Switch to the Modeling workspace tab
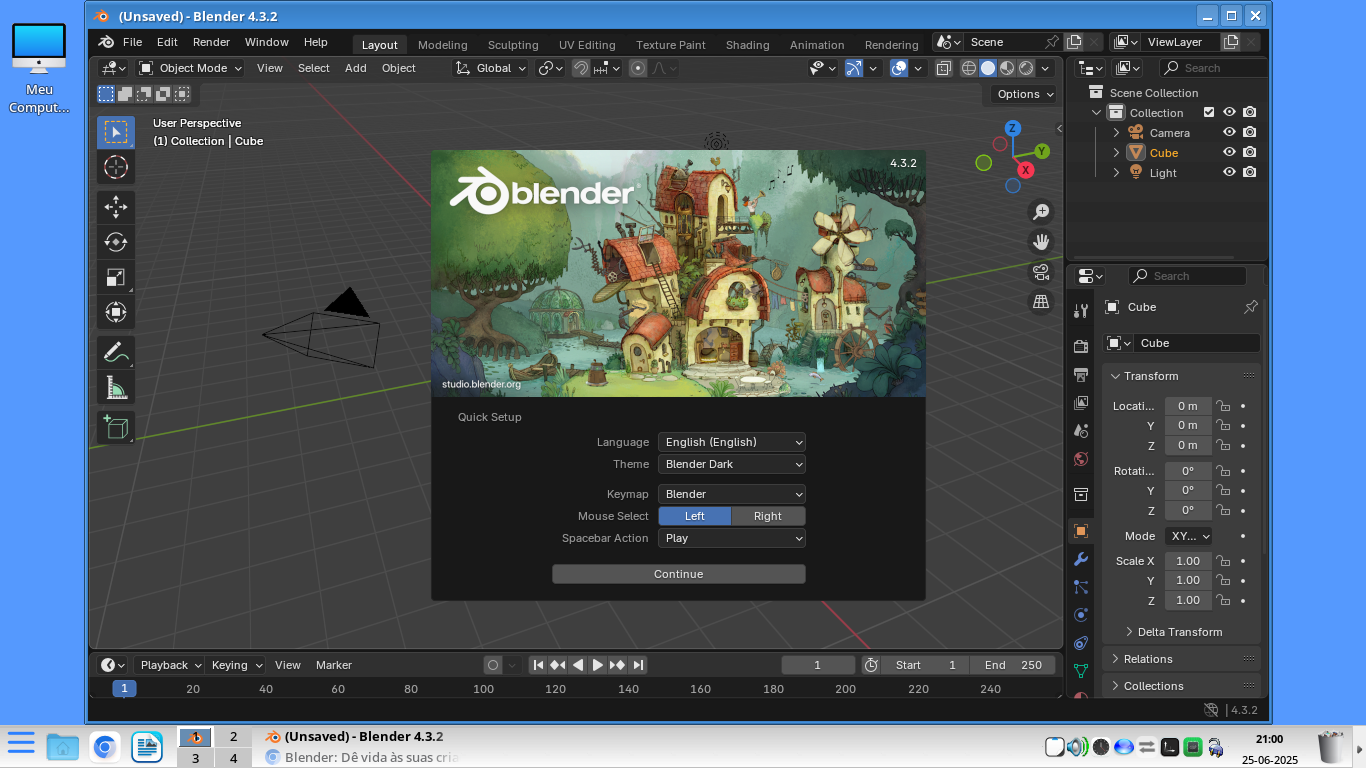Image resolution: width=1366 pixels, height=768 pixels. 442,44
